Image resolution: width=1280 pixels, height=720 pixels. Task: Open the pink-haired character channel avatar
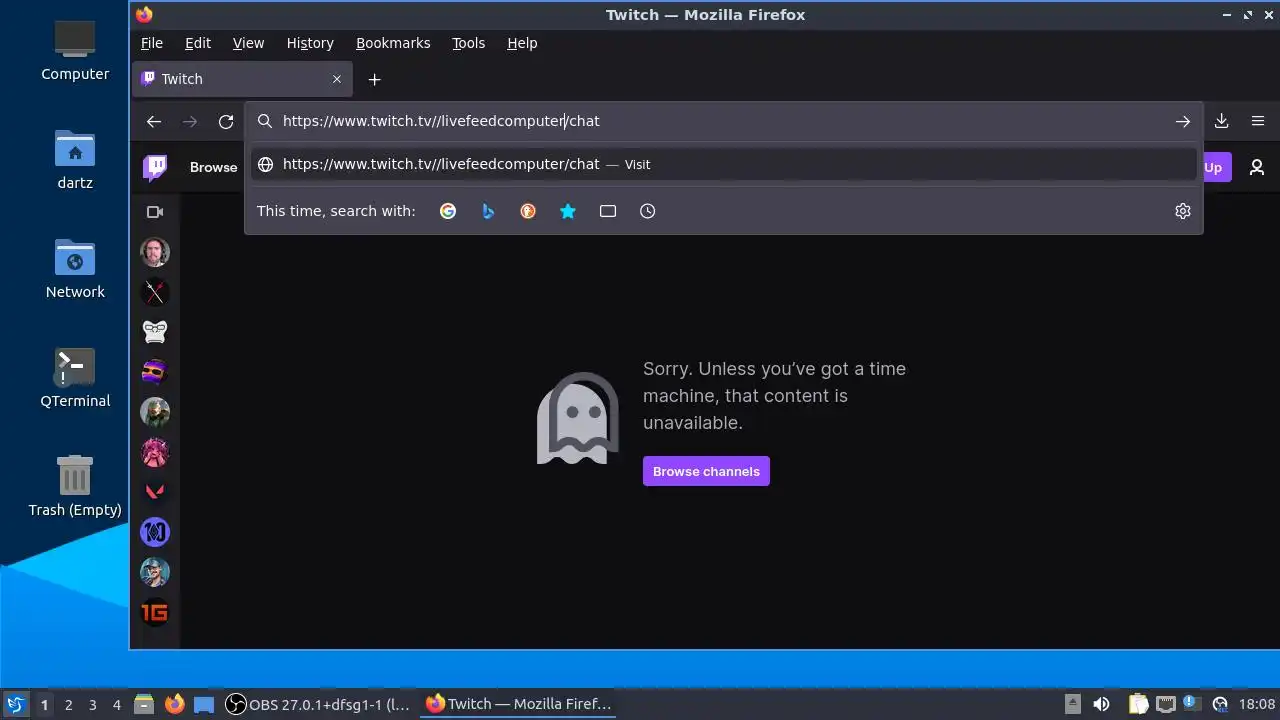pyautogui.click(x=155, y=452)
